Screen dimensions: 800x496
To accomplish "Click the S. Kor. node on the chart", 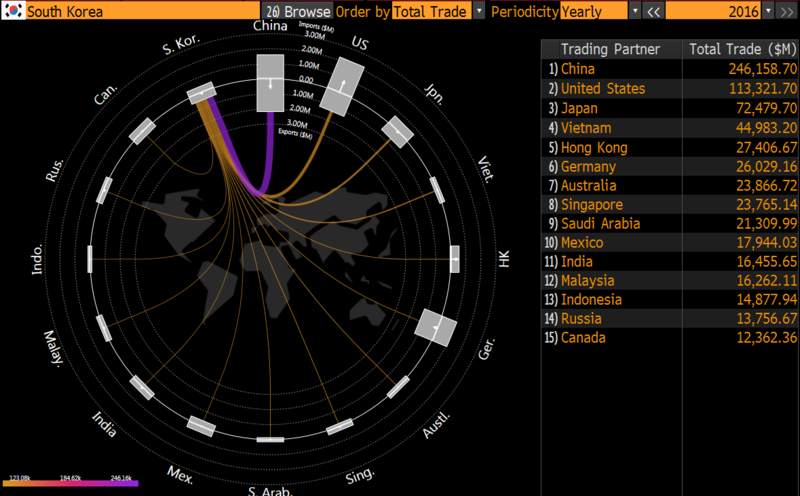I will pos(202,92).
